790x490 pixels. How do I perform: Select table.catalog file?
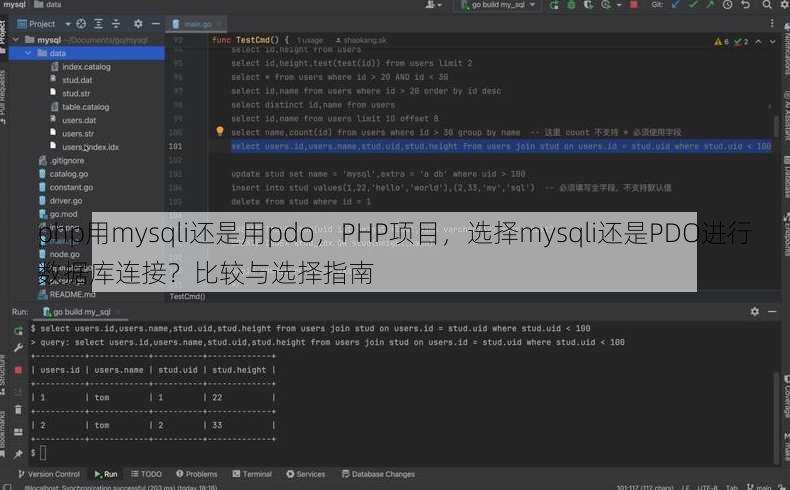pyautogui.click(x=85, y=107)
